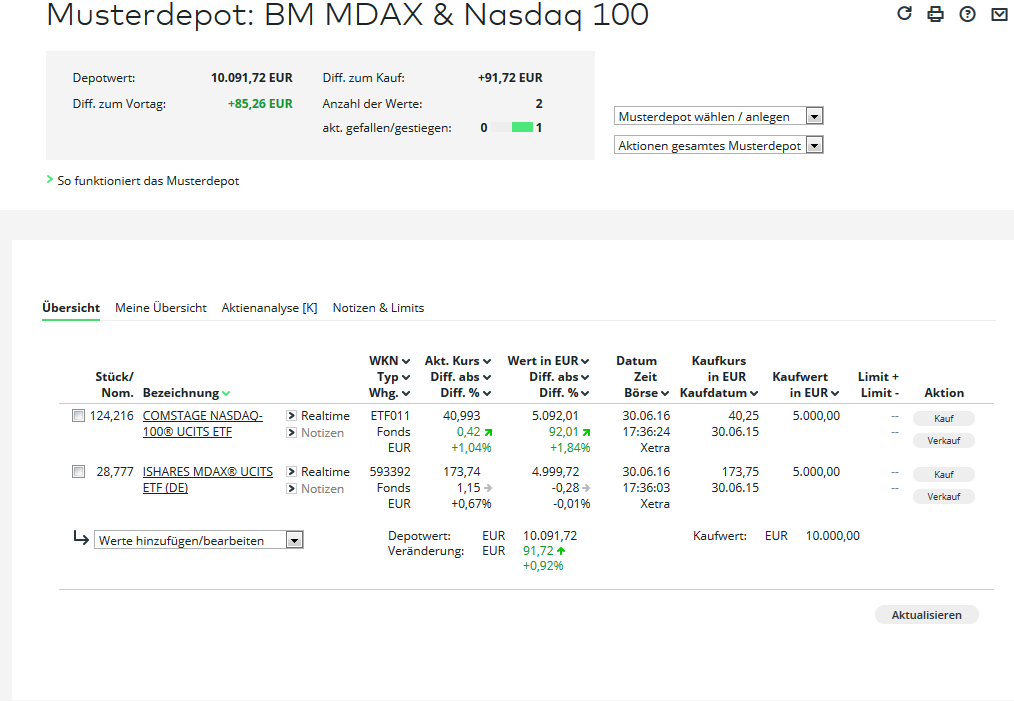The height and width of the screenshot is (701, 1014).
Task: Click the print icon
Action: point(935,14)
